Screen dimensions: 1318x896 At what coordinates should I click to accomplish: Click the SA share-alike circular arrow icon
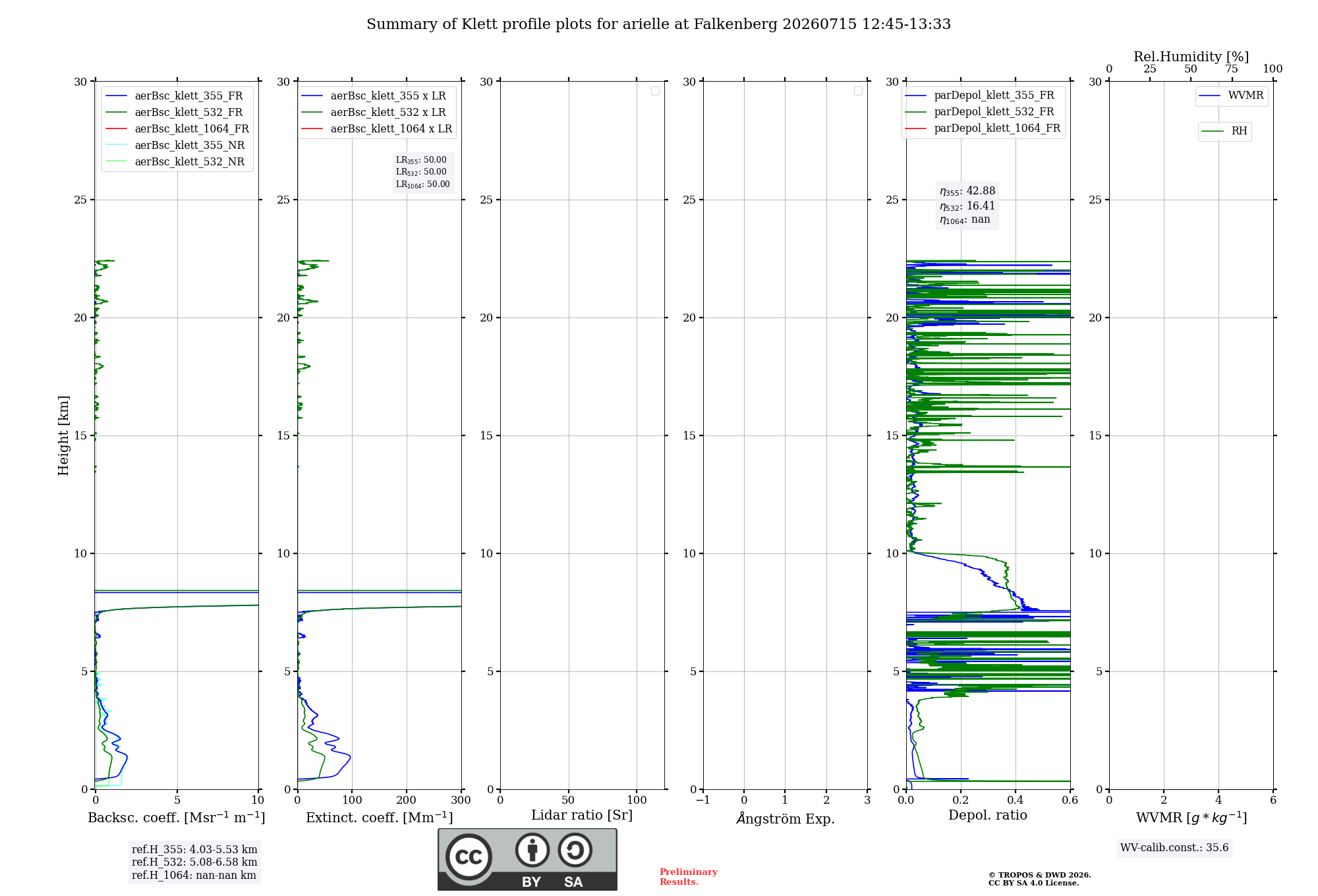[x=575, y=850]
